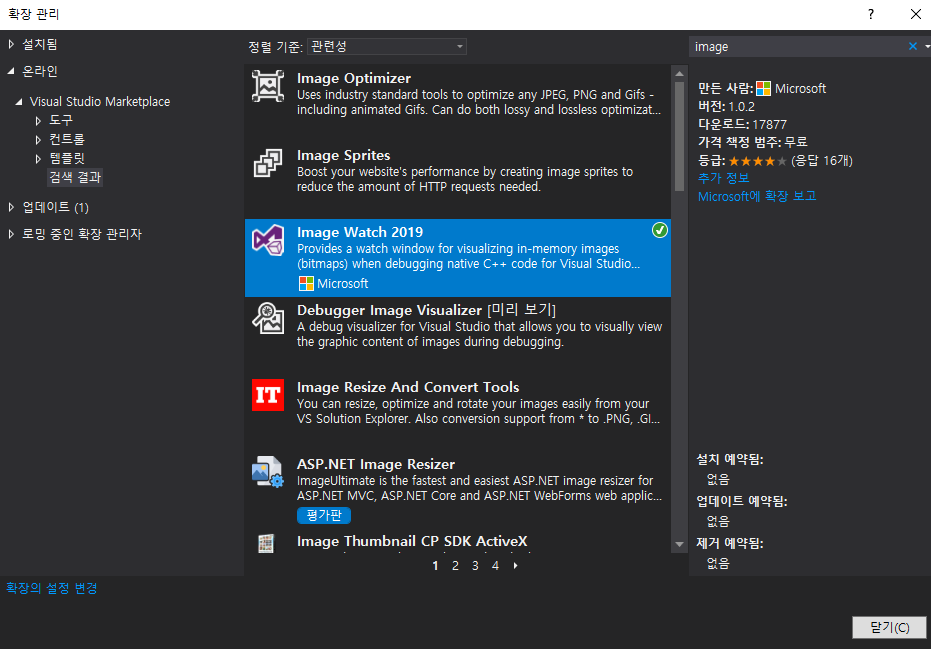Click the results scrollbar down arrow
Screen dimensions: 931x649
pyautogui.click(x=679, y=544)
